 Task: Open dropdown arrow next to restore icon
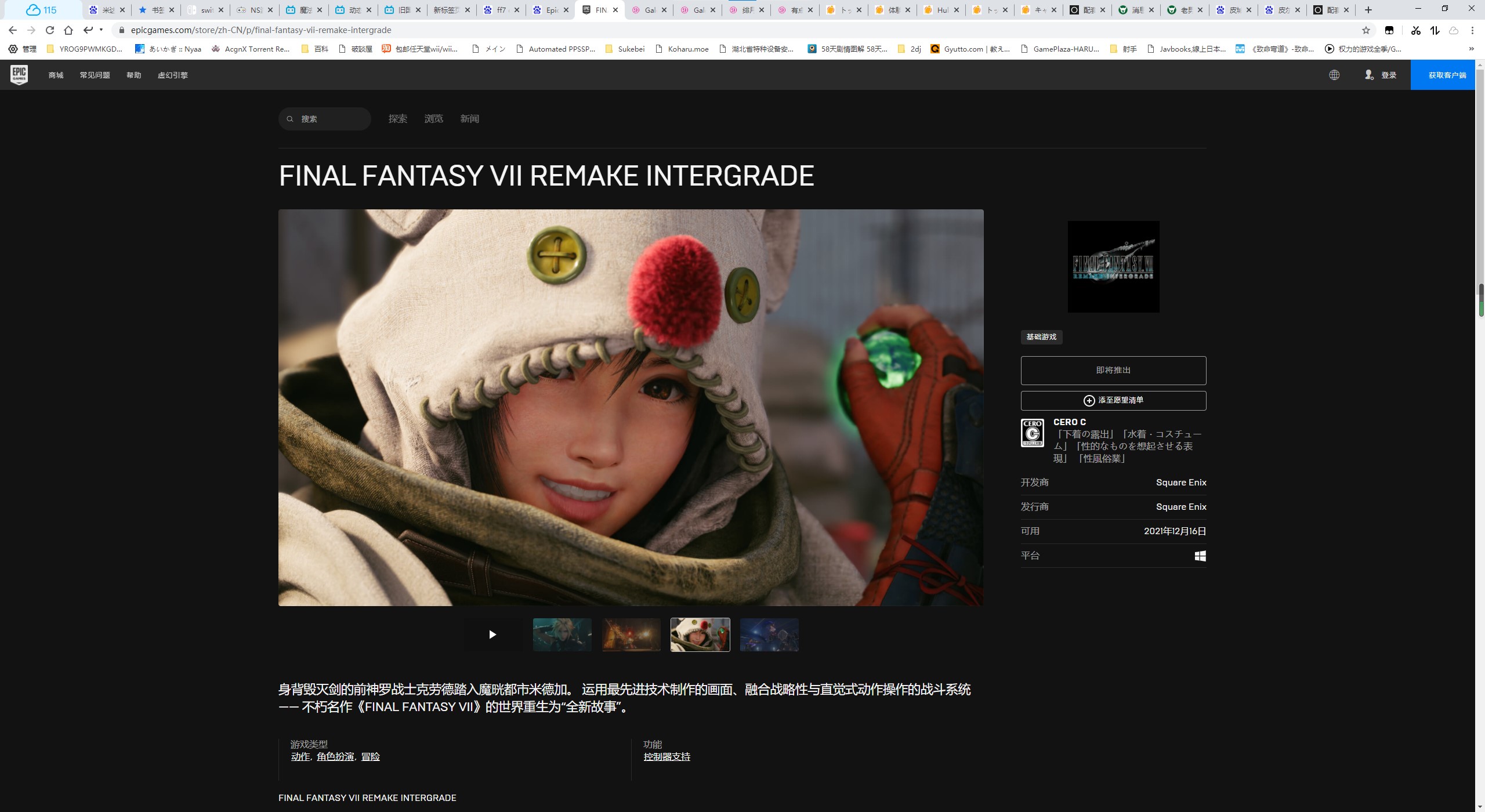101,30
